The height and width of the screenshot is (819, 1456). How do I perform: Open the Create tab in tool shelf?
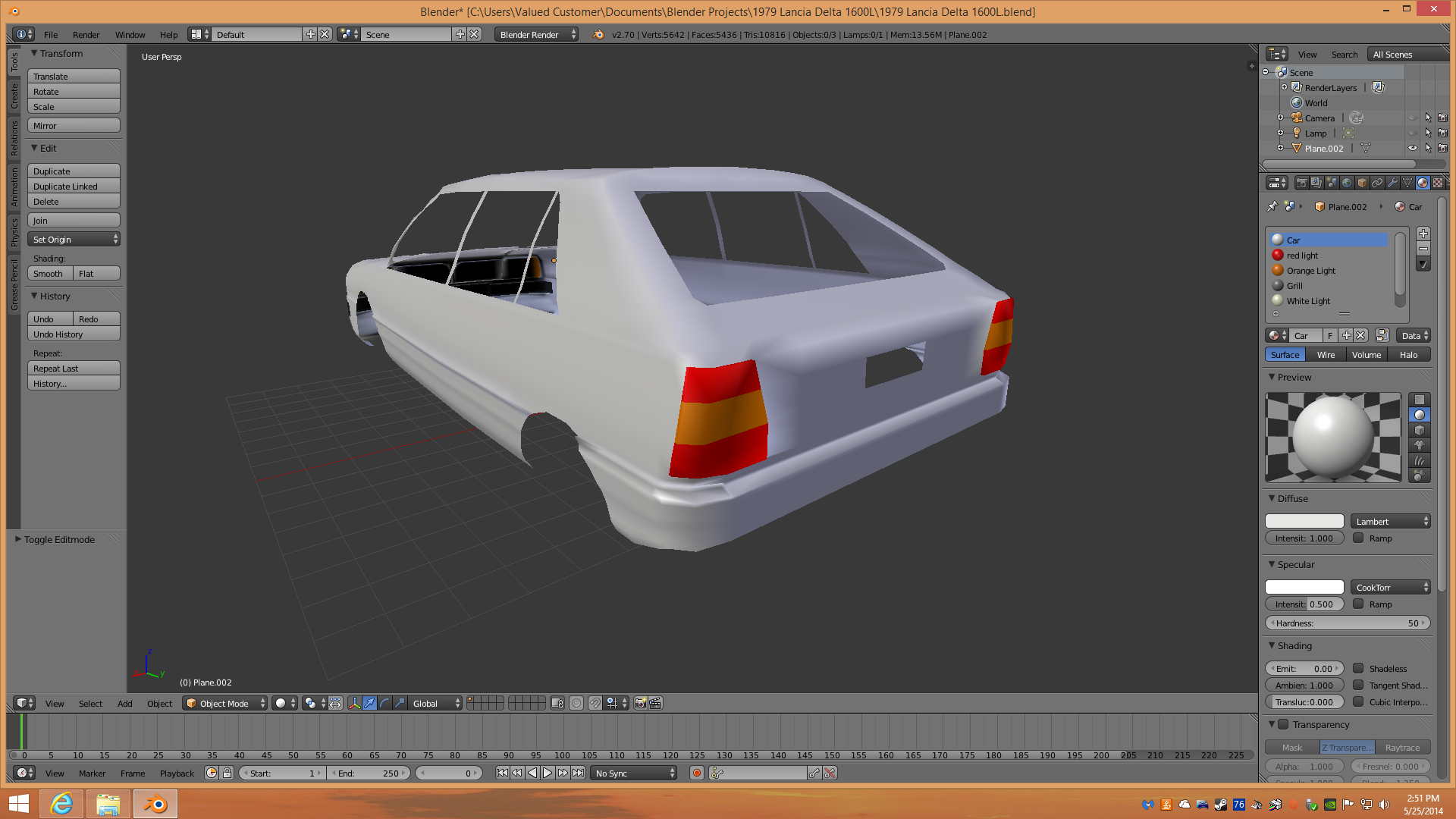click(14, 96)
